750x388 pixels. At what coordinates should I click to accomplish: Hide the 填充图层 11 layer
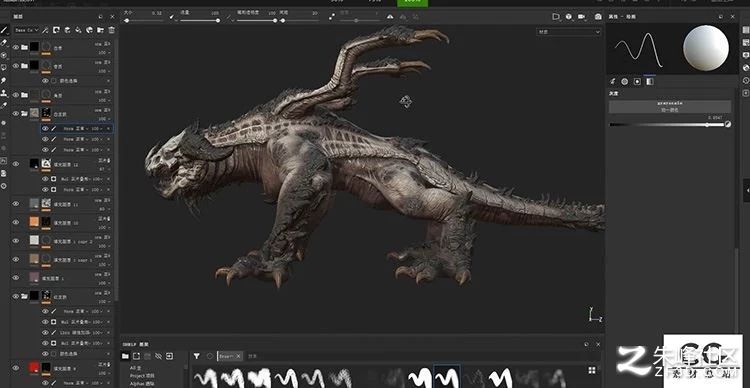[x=15, y=203]
